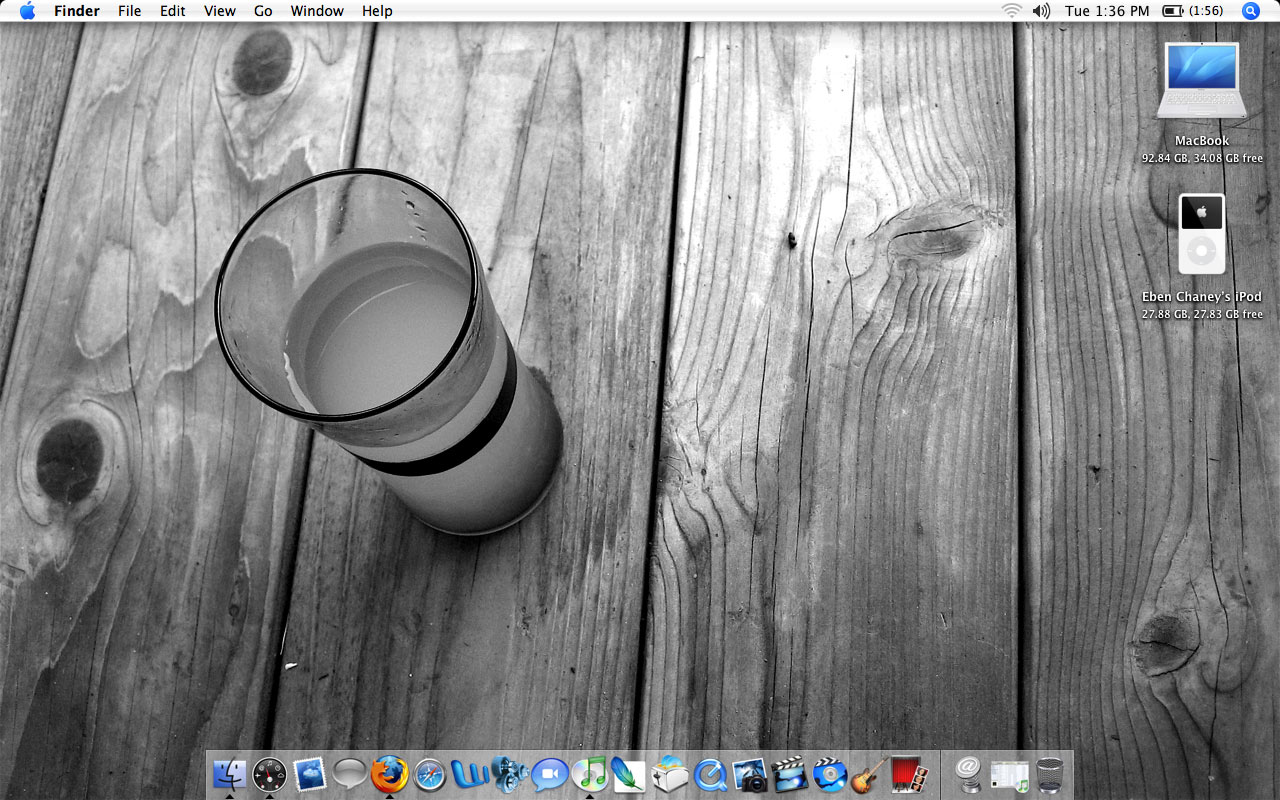The height and width of the screenshot is (800, 1280).
Task: Click "27.88 GB, 27.83 GB free" text
Action: (x=1202, y=314)
